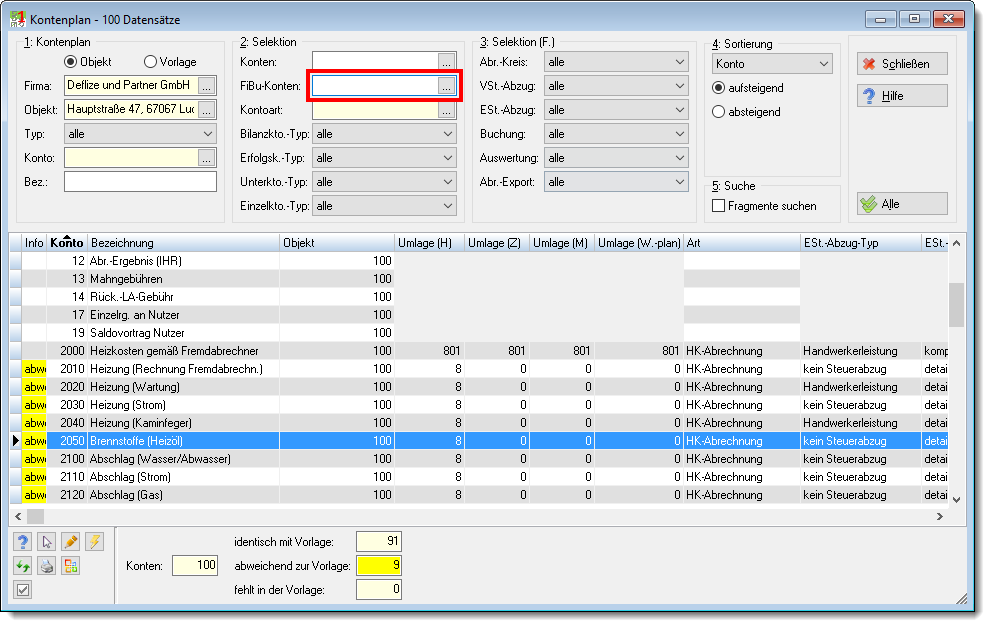This screenshot has height=627, width=990.
Task: Click the Bezeichnung column header
Action: pos(183,242)
